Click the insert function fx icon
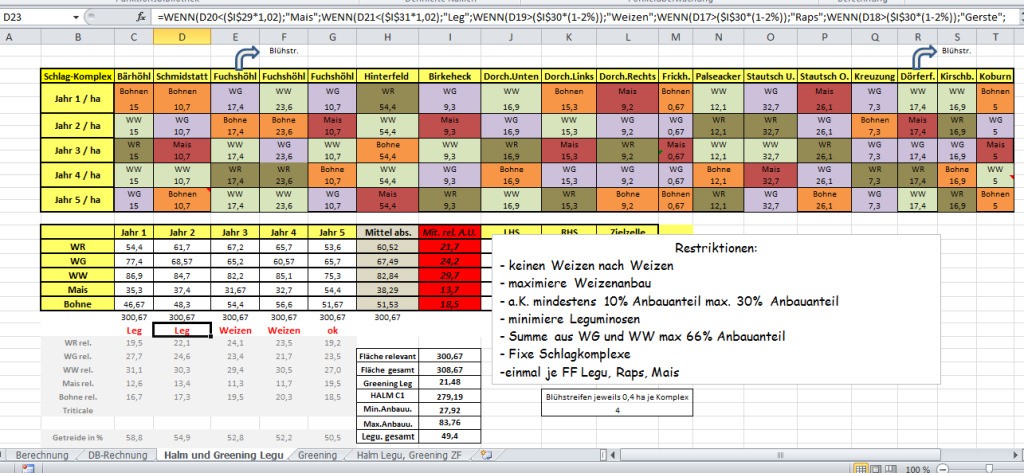1024x473 pixels. click(x=144, y=17)
